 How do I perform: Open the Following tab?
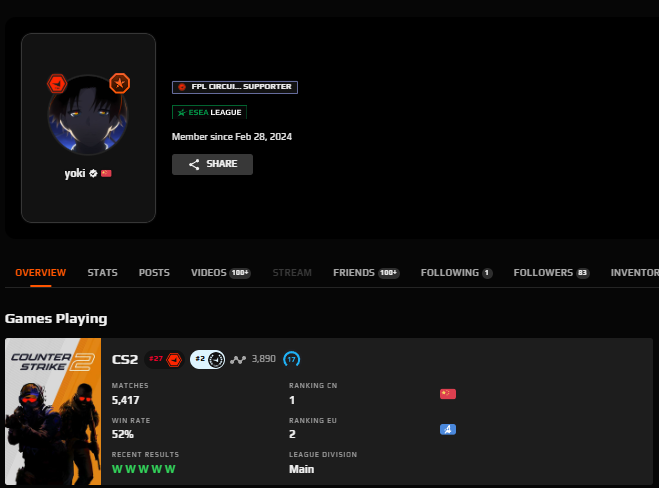(456, 273)
